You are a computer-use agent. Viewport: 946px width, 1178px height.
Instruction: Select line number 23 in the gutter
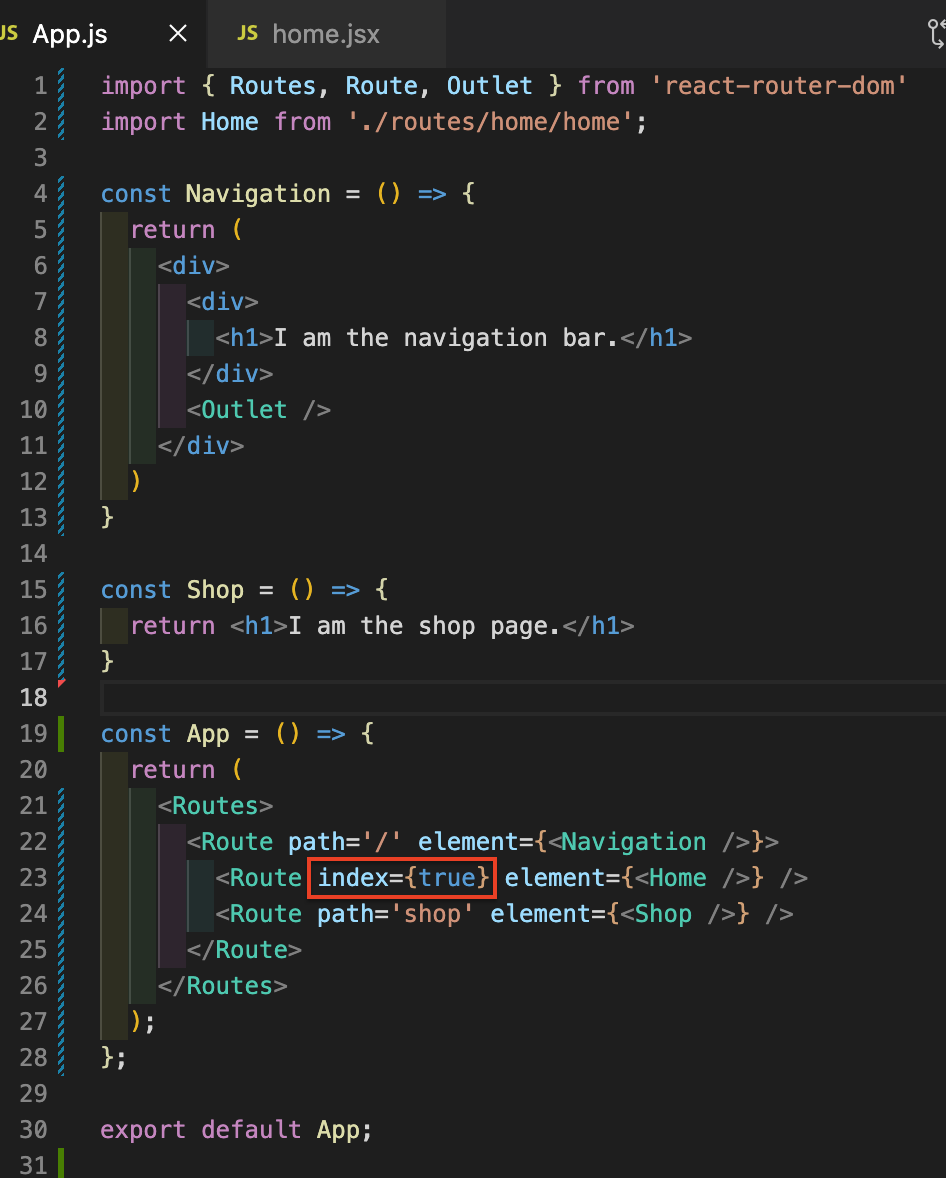pos(34,877)
